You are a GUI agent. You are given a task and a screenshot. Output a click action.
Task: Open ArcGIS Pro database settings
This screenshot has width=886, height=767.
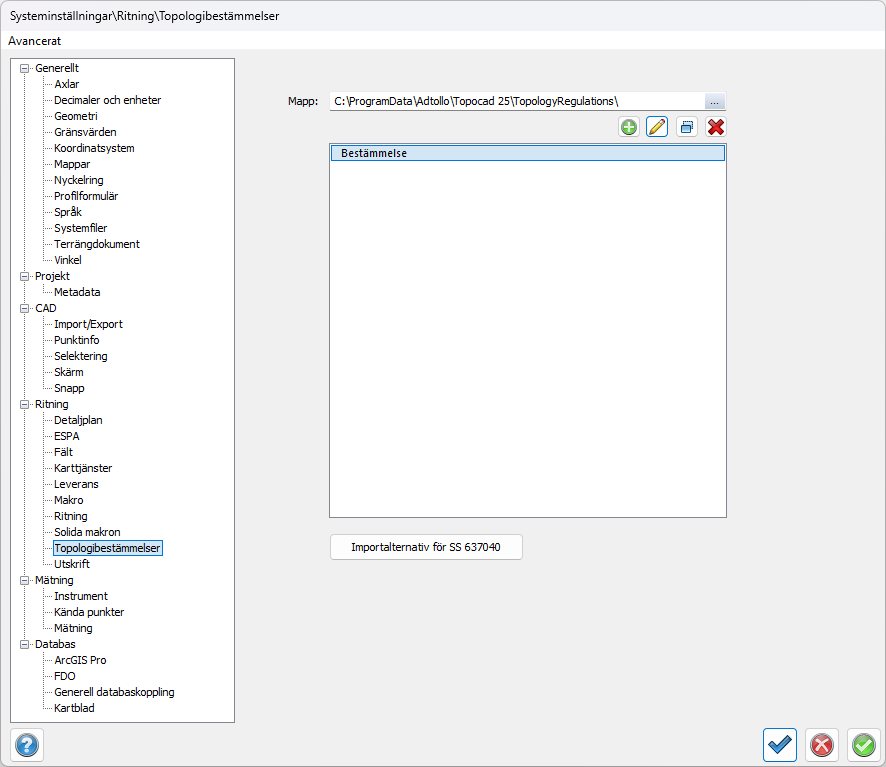point(80,660)
